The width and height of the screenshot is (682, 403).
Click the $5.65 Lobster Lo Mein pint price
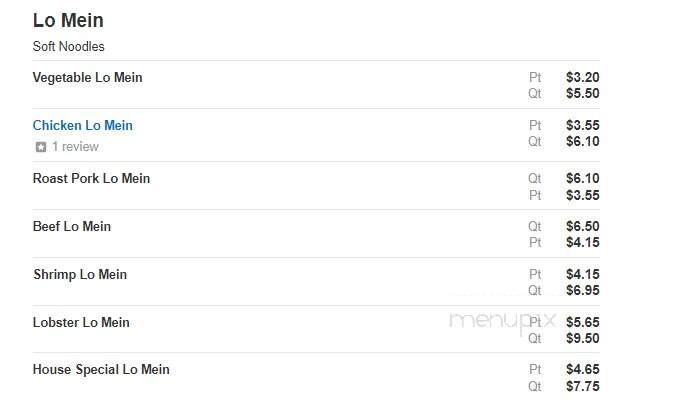click(x=583, y=322)
